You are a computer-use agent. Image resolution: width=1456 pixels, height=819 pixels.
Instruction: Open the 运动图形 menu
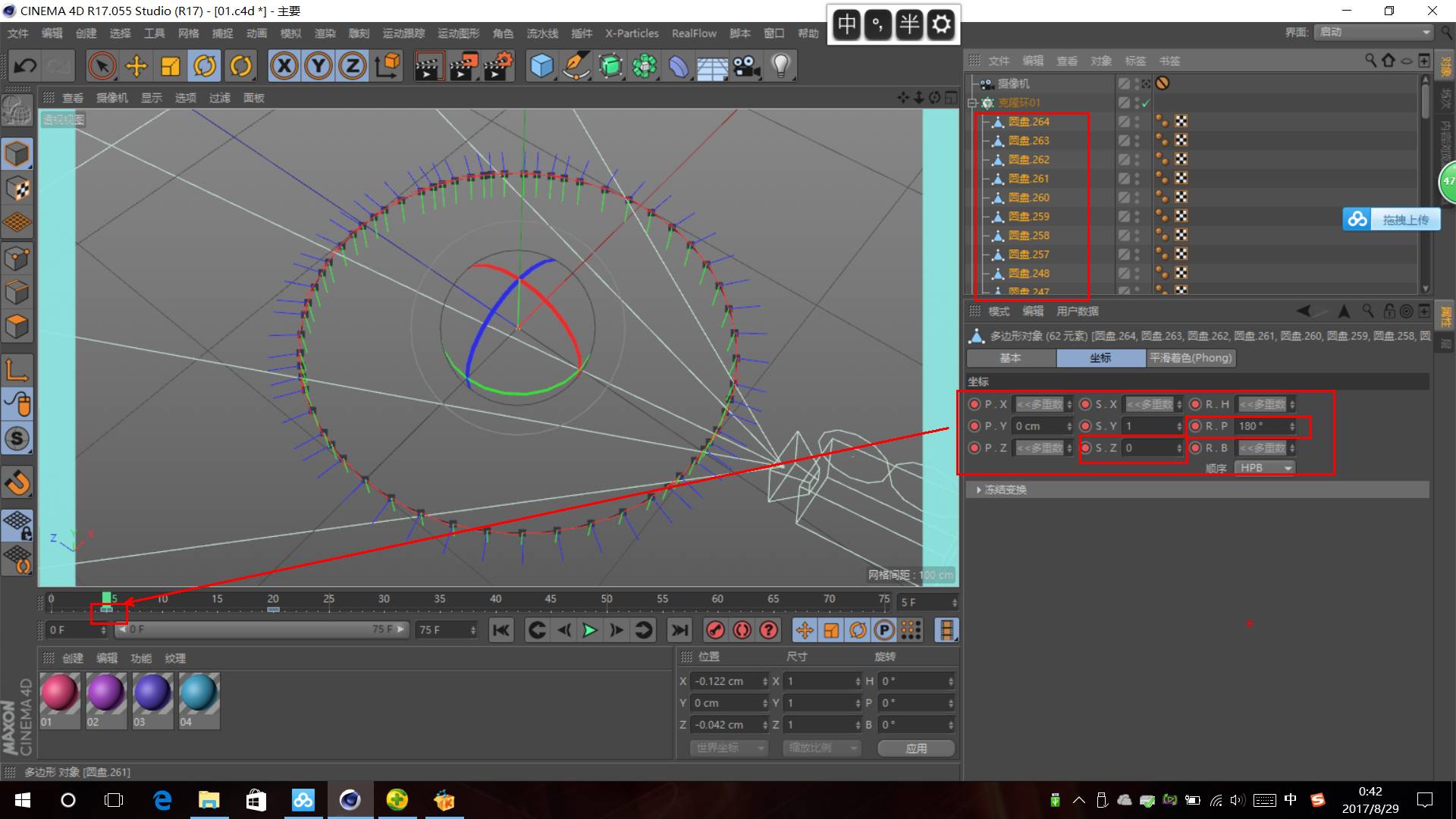[458, 33]
